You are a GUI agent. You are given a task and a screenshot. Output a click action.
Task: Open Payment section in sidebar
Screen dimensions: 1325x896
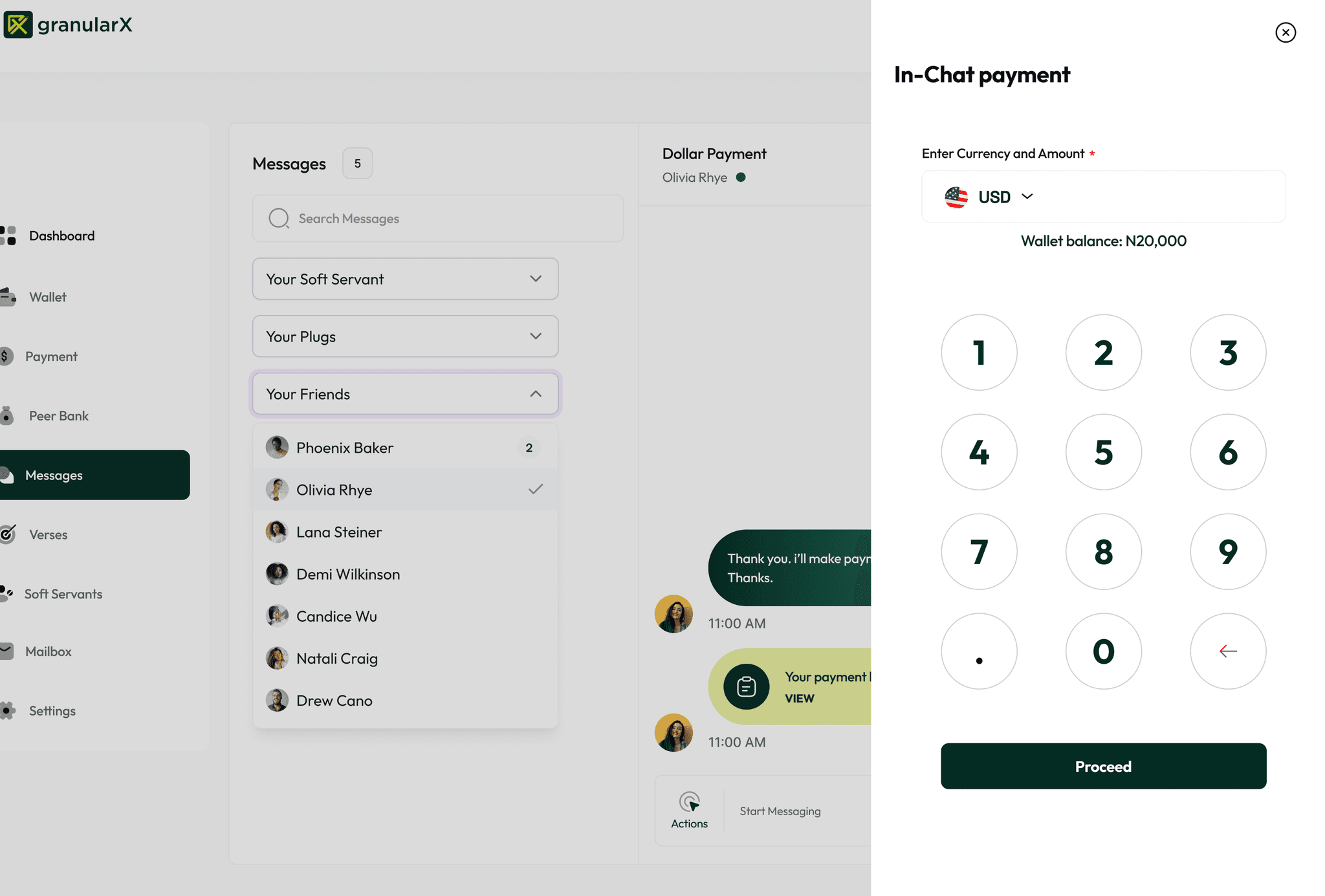click(51, 356)
